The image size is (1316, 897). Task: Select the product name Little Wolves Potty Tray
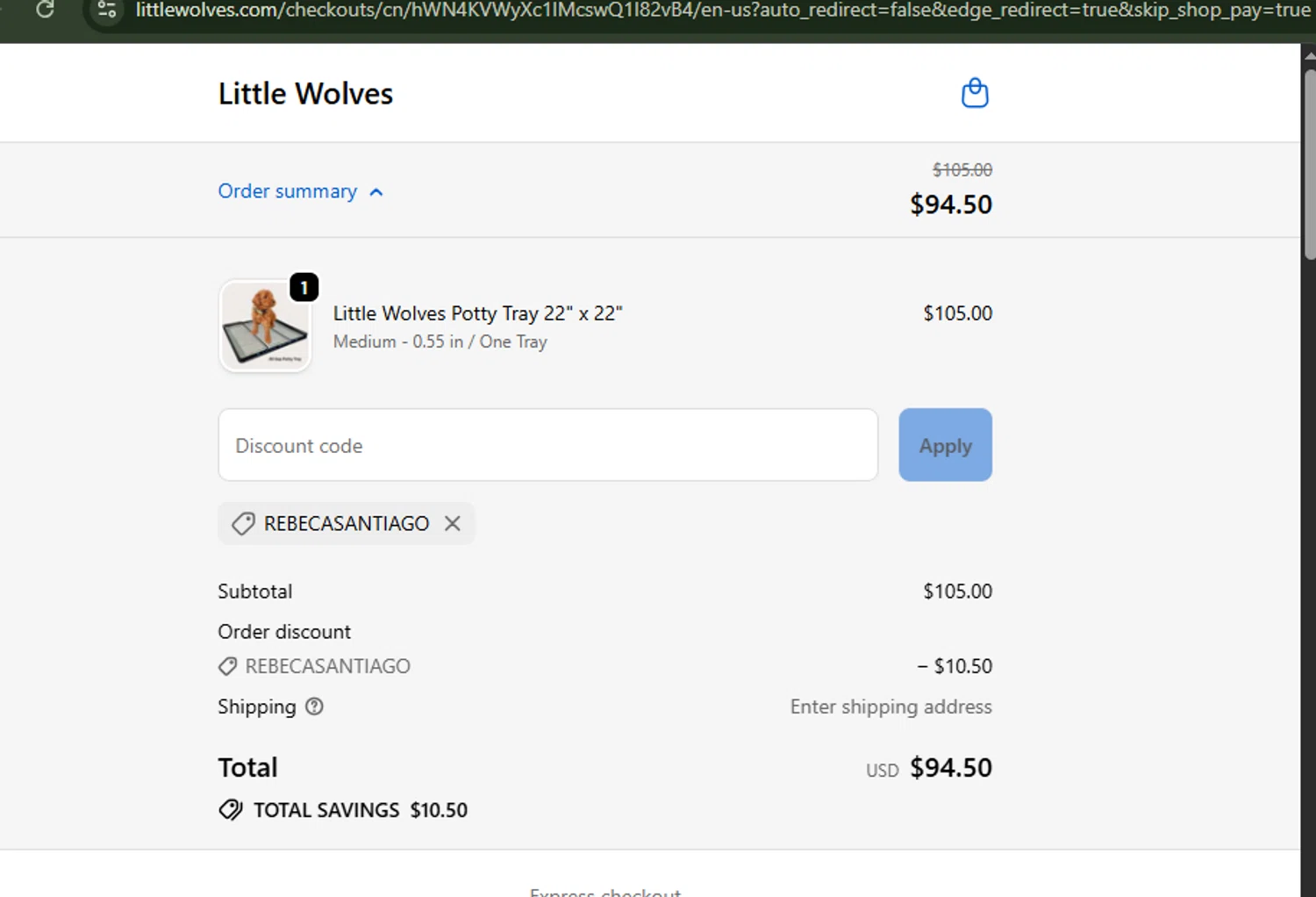(x=478, y=313)
